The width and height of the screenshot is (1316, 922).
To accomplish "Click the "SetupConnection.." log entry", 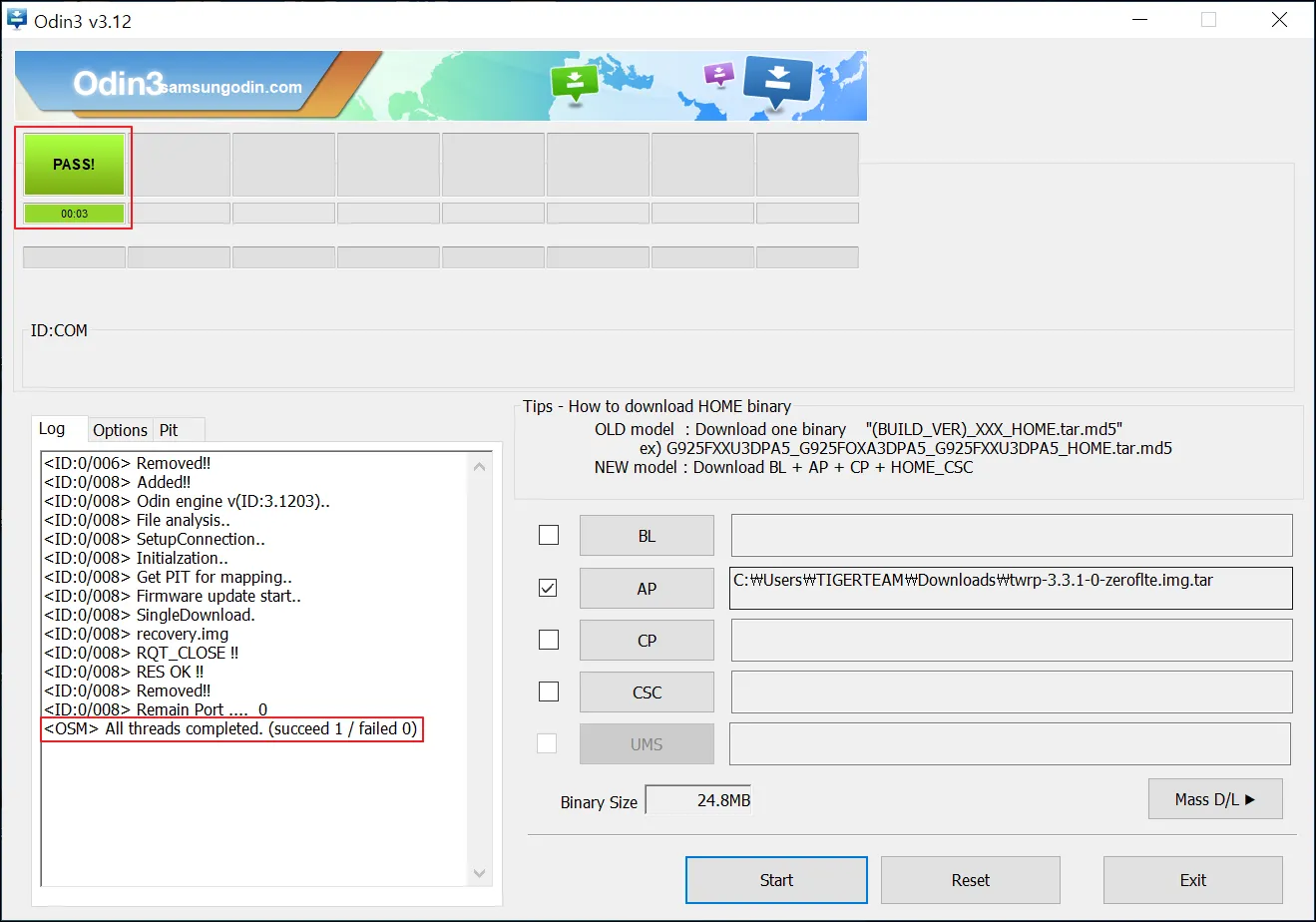I will [x=155, y=539].
